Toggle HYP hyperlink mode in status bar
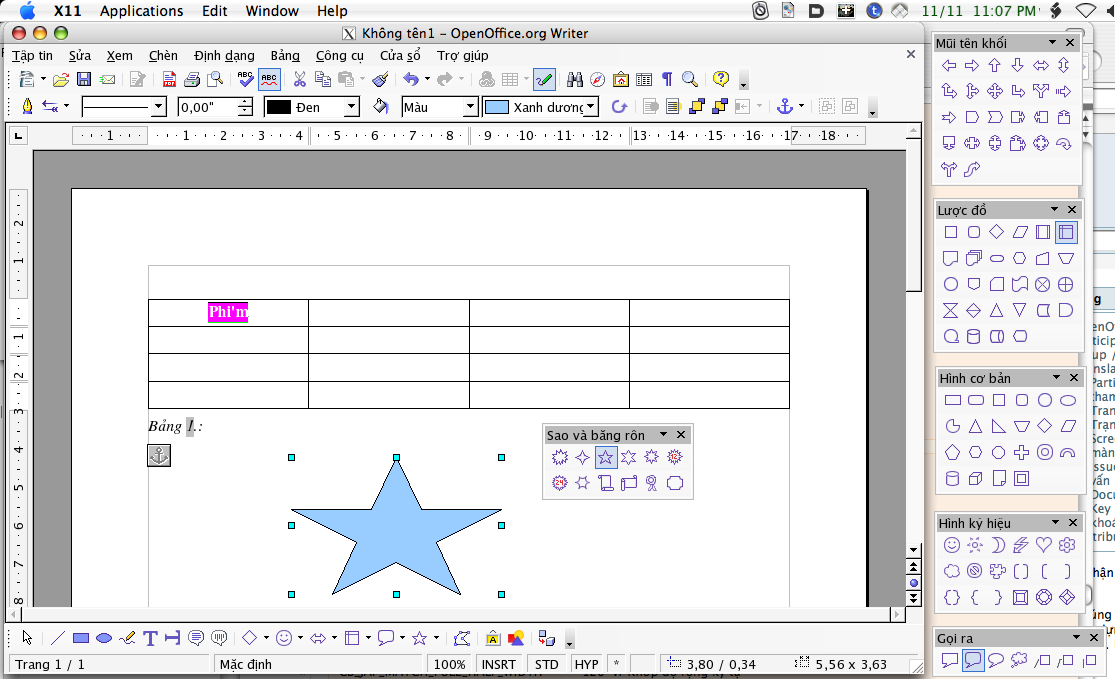The image size is (1115, 679). tap(587, 665)
